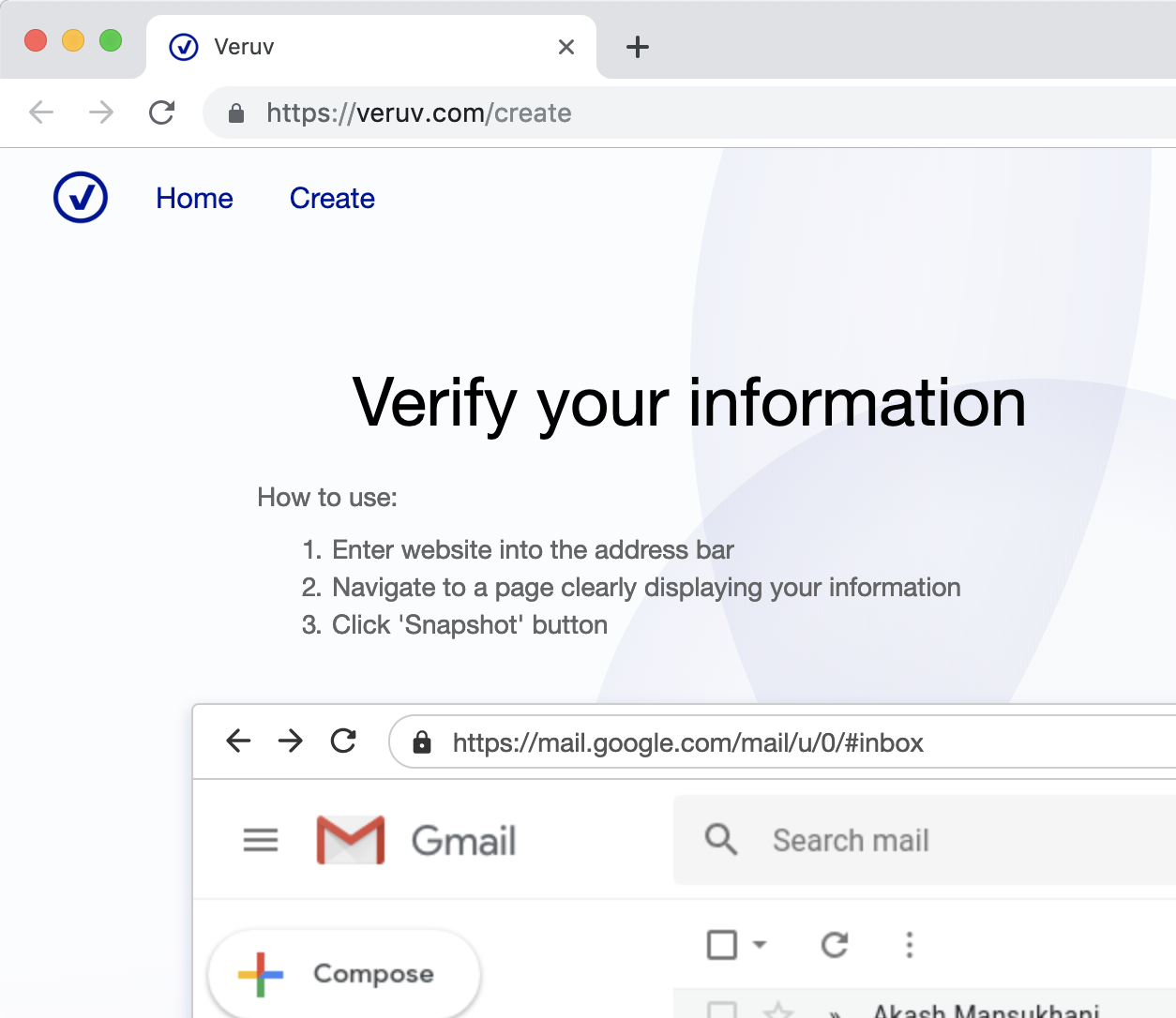The height and width of the screenshot is (1018, 1176).
Task: Open the select-all dropdown arrow
Action: click(760, 945)
